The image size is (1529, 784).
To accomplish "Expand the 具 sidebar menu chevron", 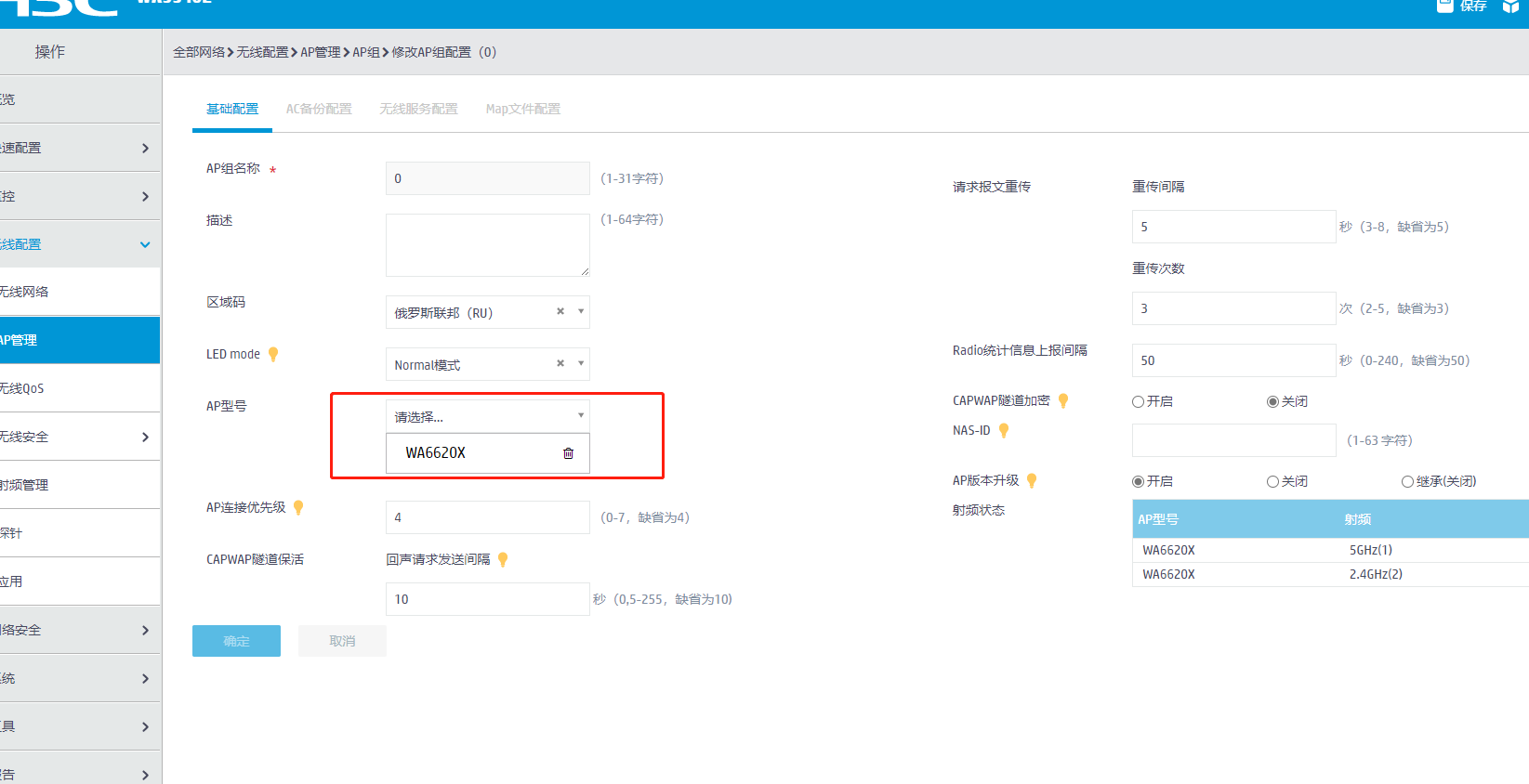I will (x=145, y=726).
